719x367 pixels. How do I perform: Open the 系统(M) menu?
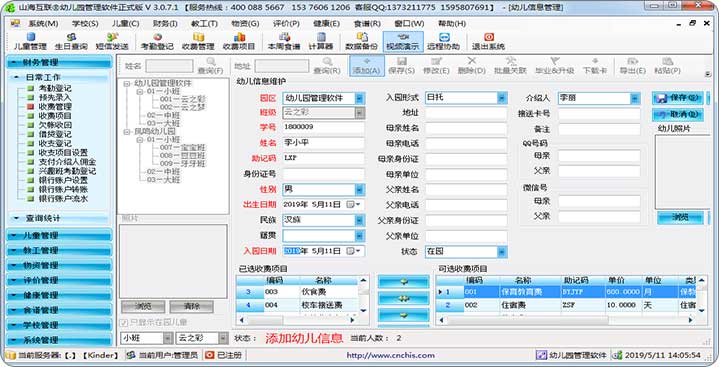(43, 23)
